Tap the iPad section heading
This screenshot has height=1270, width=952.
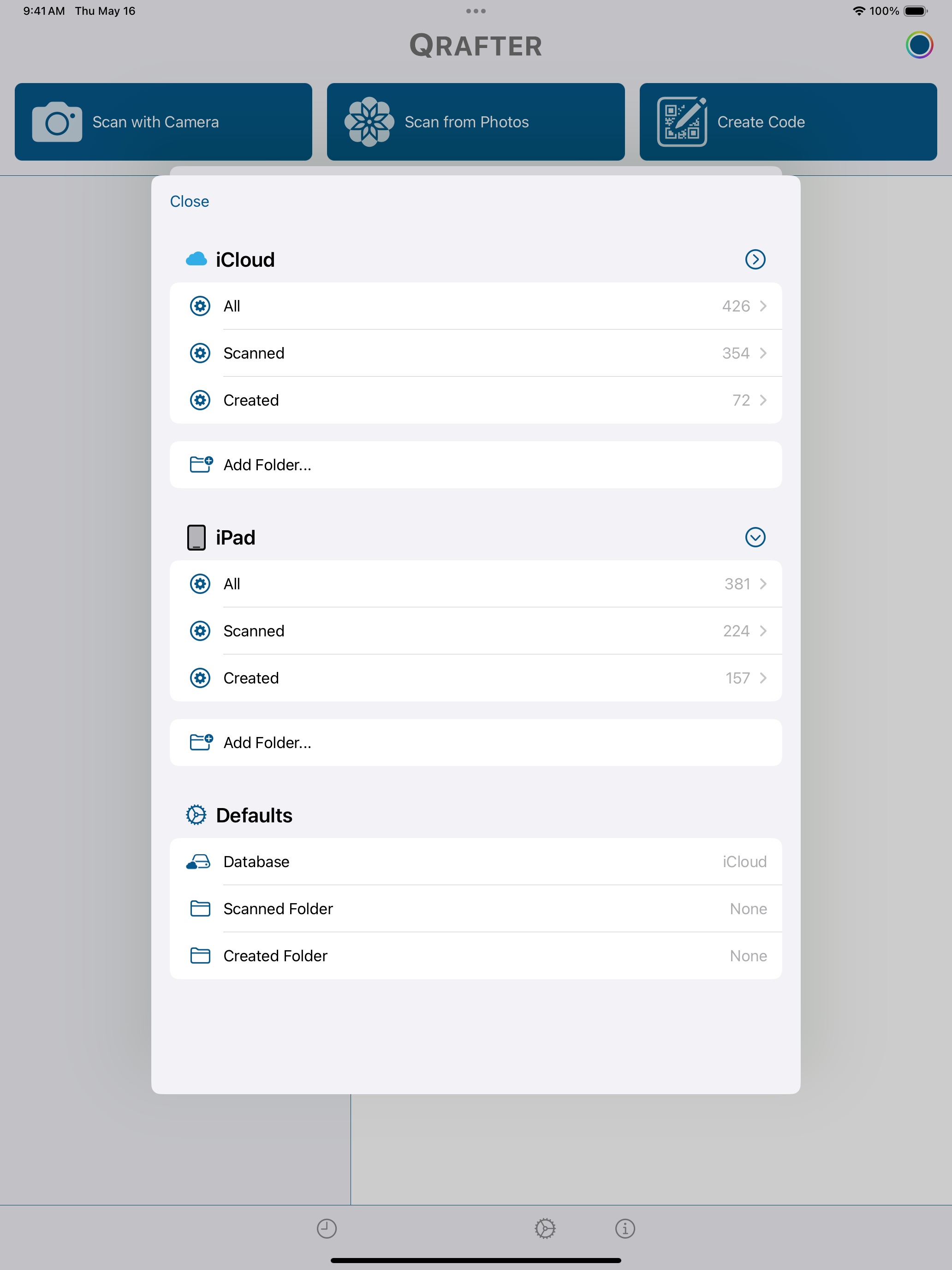pyautogui.click(x=235, y=537)
